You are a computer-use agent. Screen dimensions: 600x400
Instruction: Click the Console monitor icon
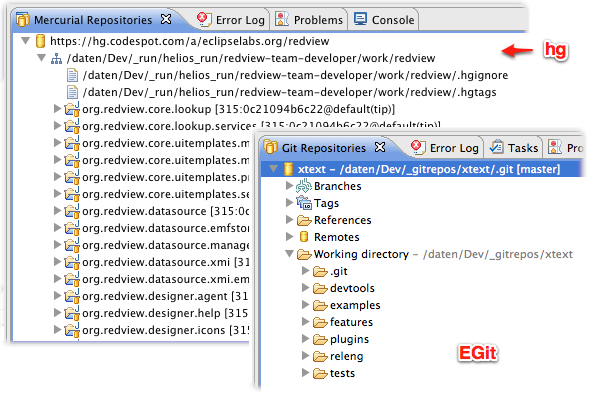(360, 19)
